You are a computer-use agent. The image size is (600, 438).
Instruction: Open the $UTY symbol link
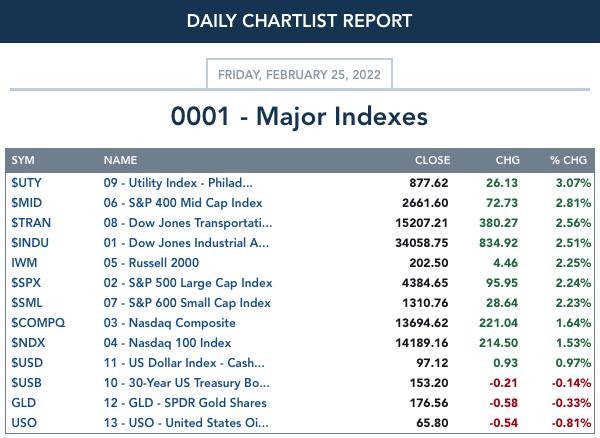[26, 183]
